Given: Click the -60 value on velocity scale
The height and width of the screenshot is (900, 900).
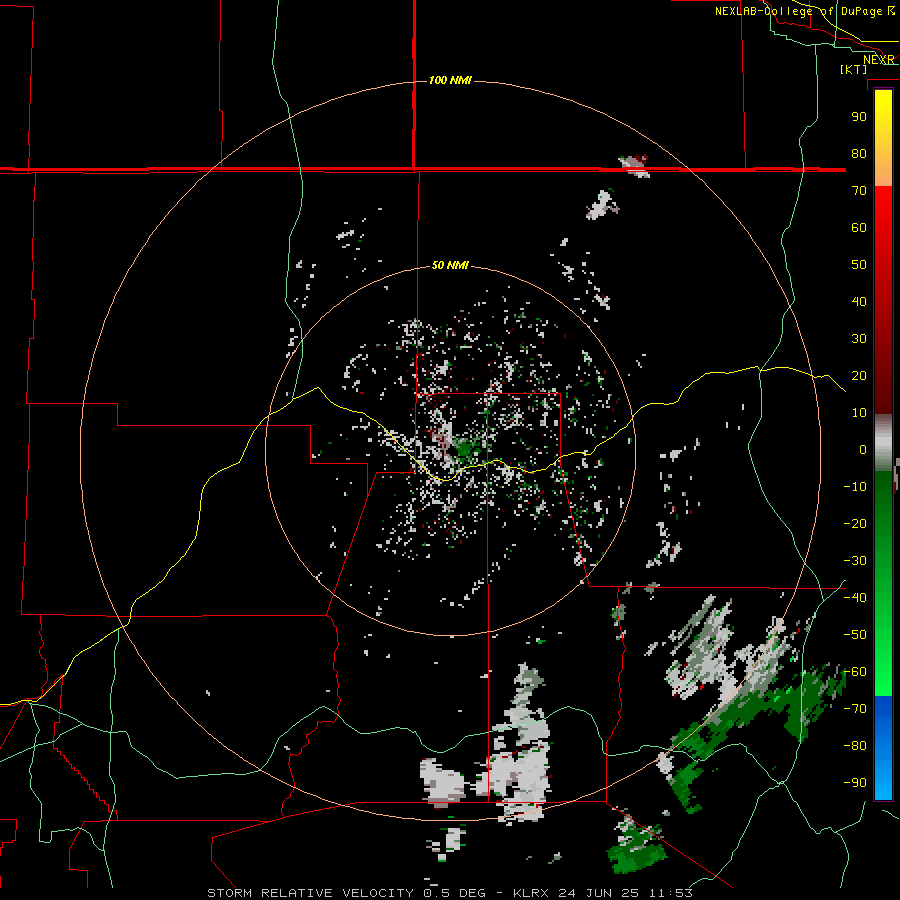Looking at the screenshot, I should pos(855,672).
